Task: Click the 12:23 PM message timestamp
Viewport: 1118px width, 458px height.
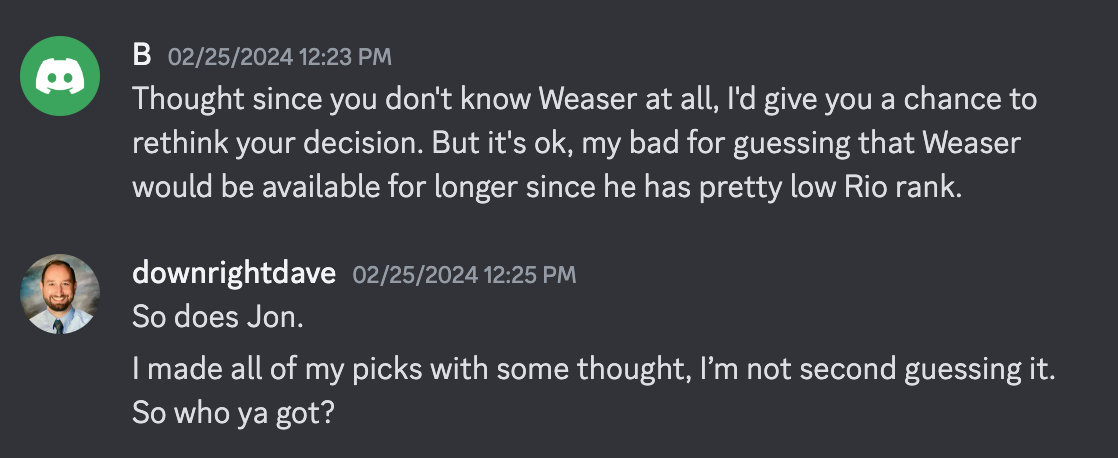Action: (x=280, y=57)
